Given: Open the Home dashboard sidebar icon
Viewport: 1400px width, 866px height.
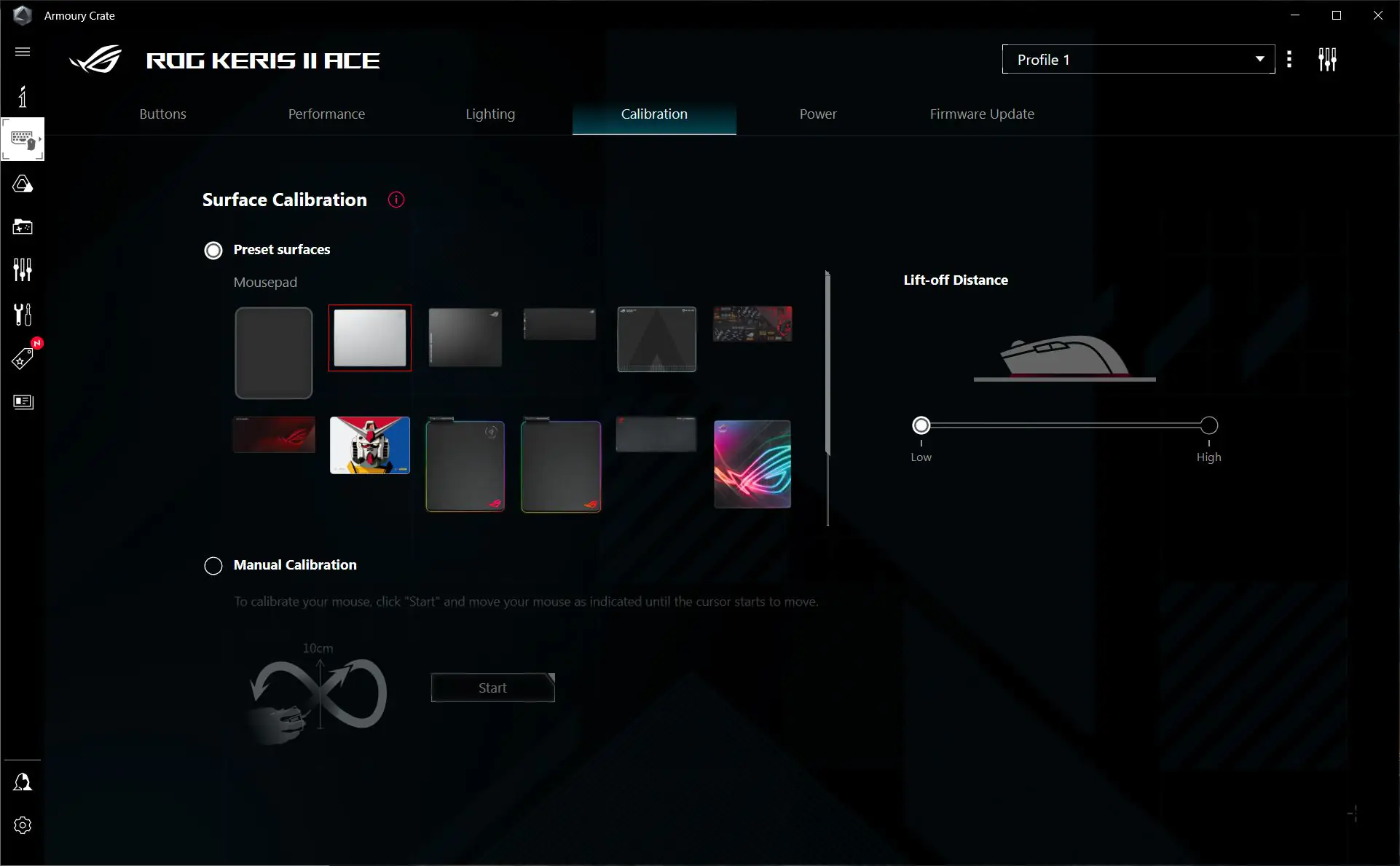Looking at the screenshot, I should 23,96.
